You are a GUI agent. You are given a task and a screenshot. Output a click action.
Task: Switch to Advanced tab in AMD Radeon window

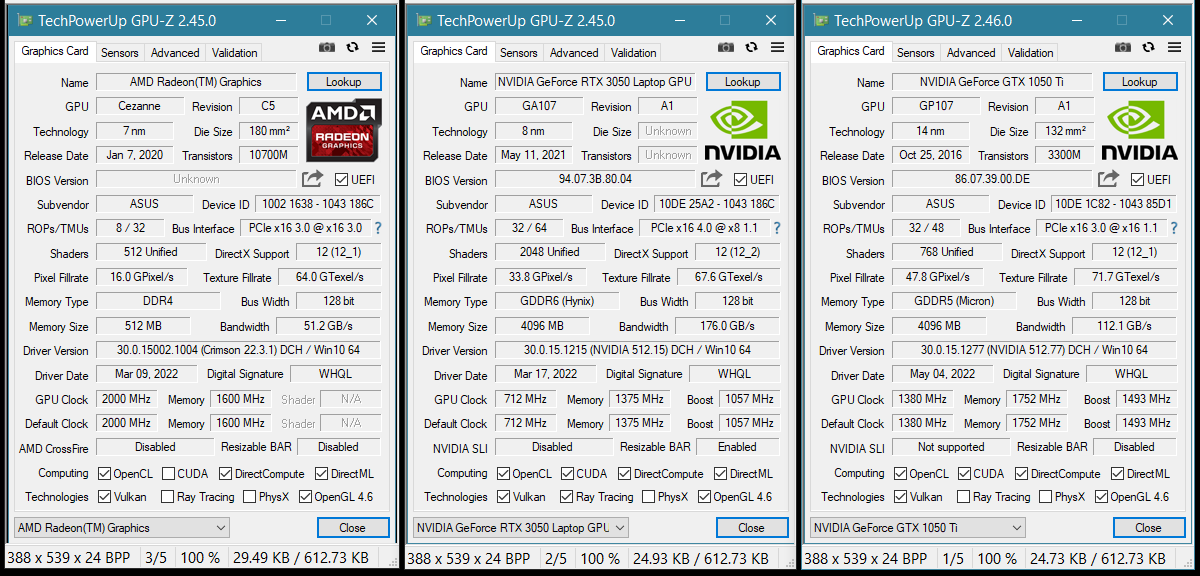(x=175, y=53)
